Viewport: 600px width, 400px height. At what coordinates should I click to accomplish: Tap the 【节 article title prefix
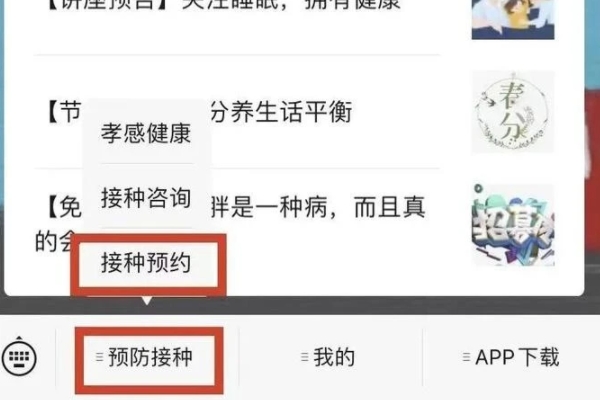tap(64, 112)
